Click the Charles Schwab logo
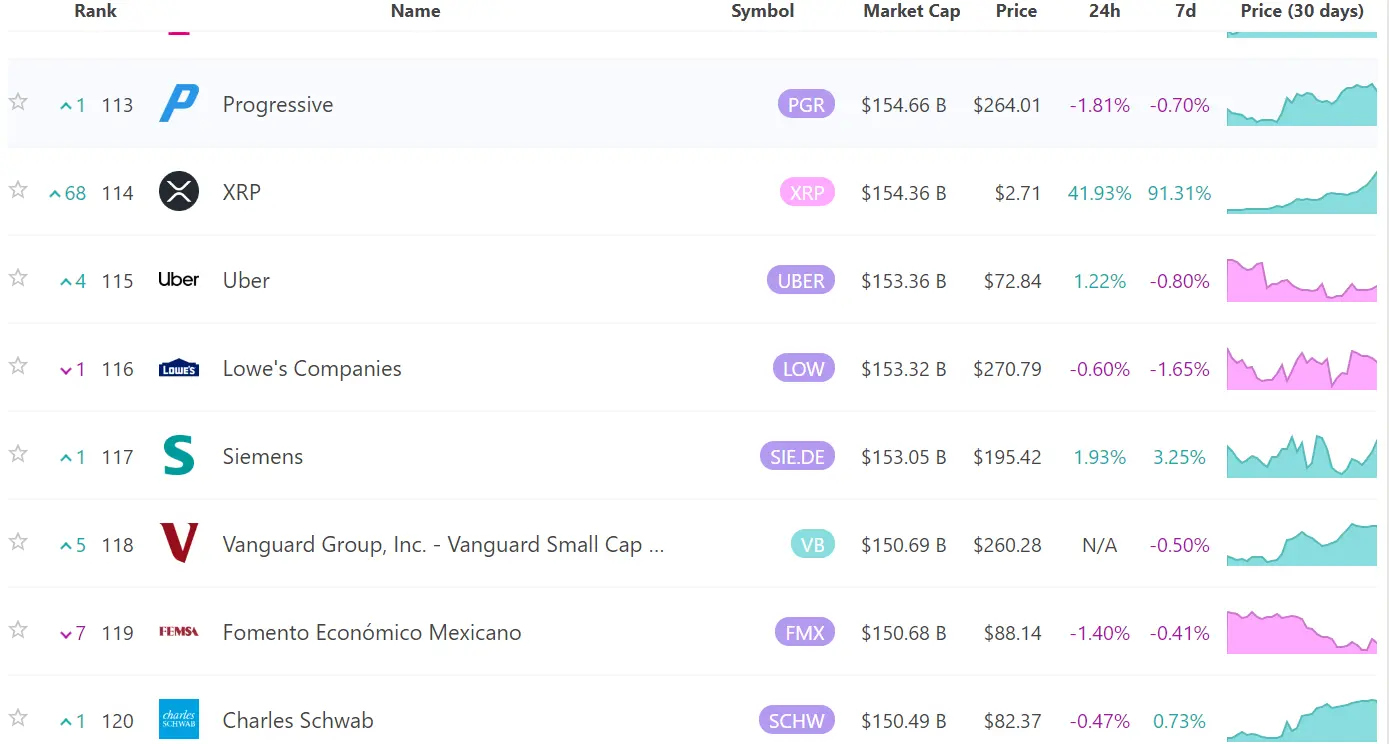This screenshot has height=744, width=1389. 178,720
